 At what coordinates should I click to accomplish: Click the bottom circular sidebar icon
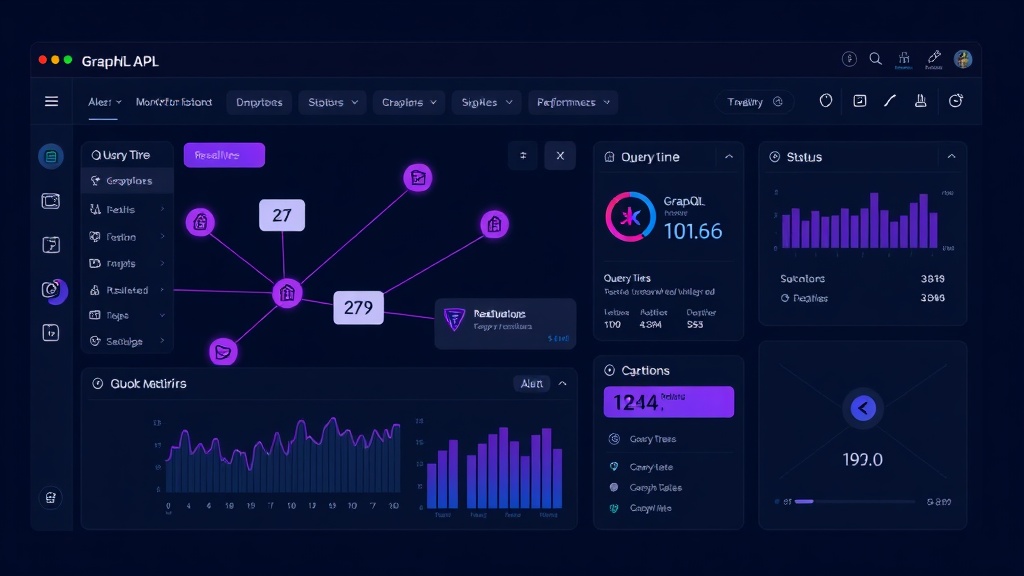tap(51, 498)
